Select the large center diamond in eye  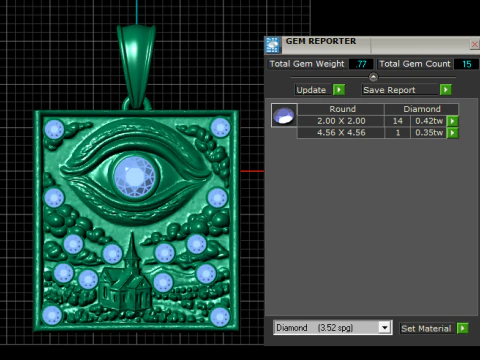[x=135, y=176]
